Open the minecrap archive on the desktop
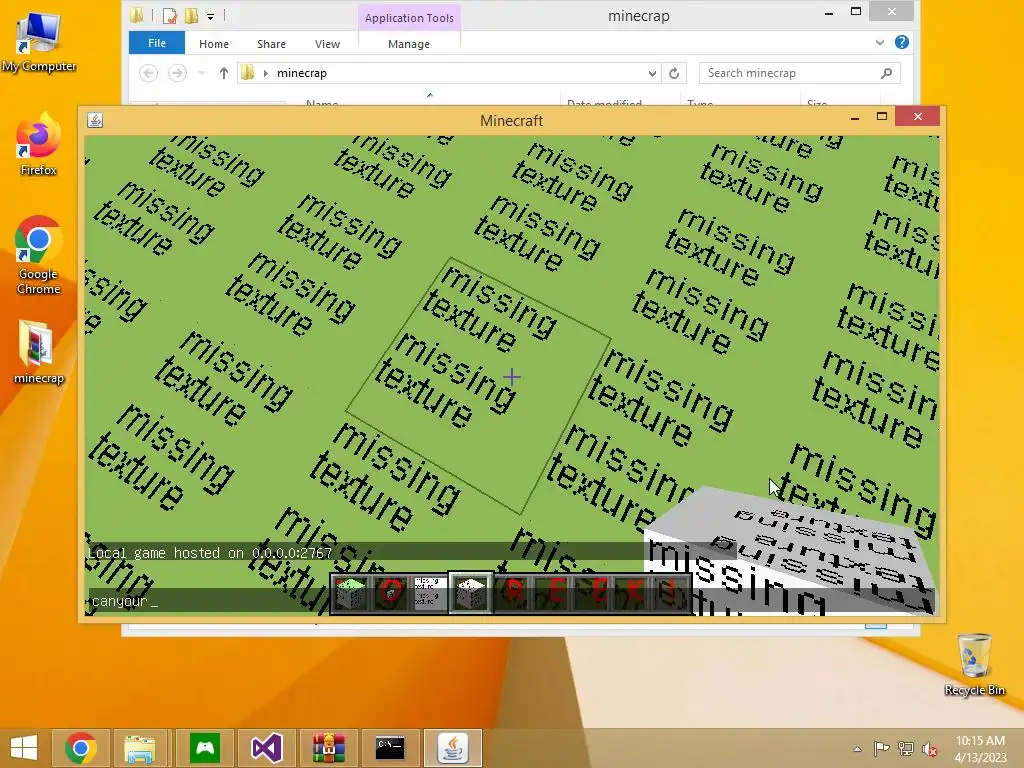 [x=39, y=352]
